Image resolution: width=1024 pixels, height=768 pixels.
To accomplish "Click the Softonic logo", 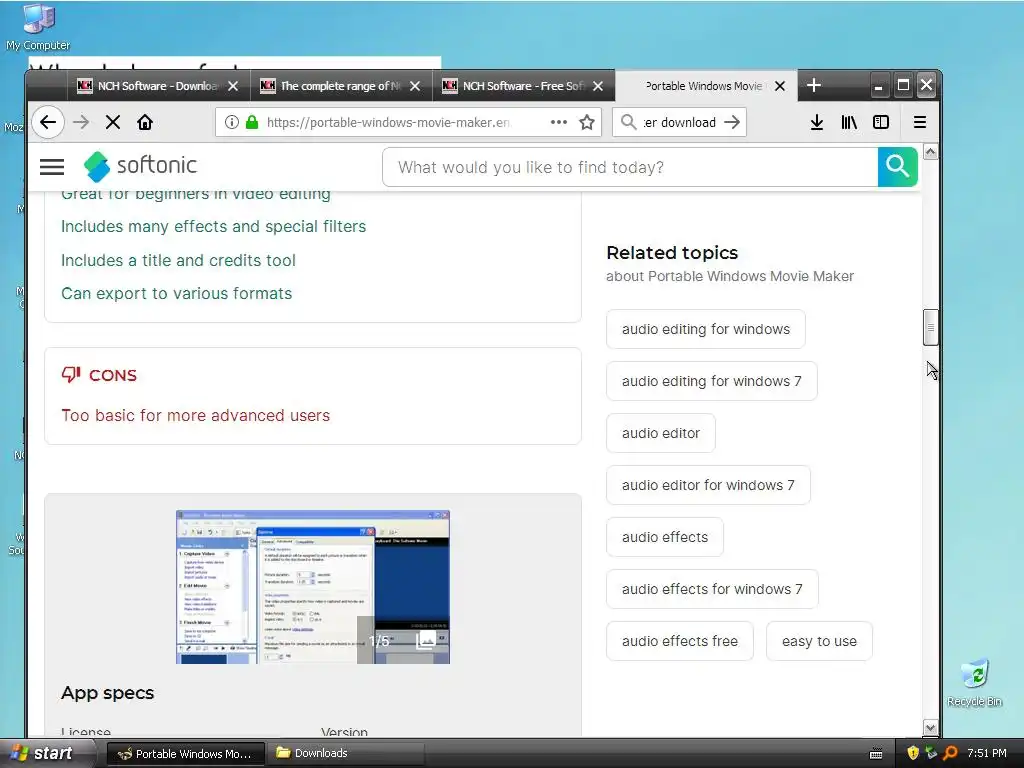I will coord(140,166).
